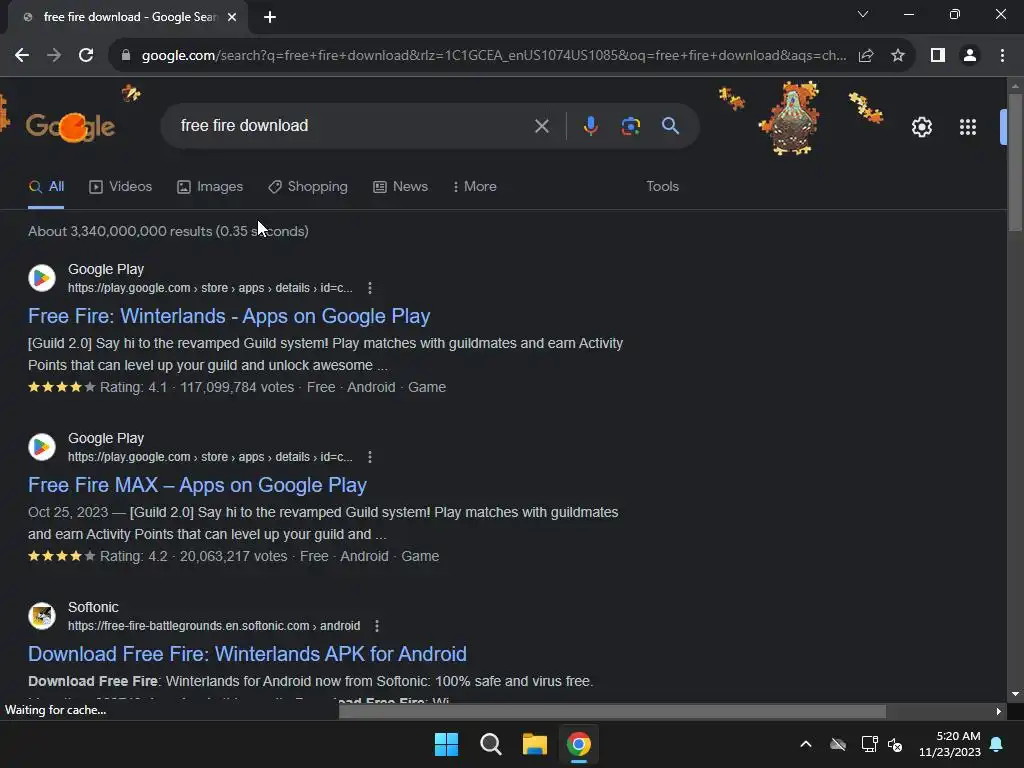Click the OneDrive cloud tray icon
This screenshot has height=768, width=1024.
838,744
